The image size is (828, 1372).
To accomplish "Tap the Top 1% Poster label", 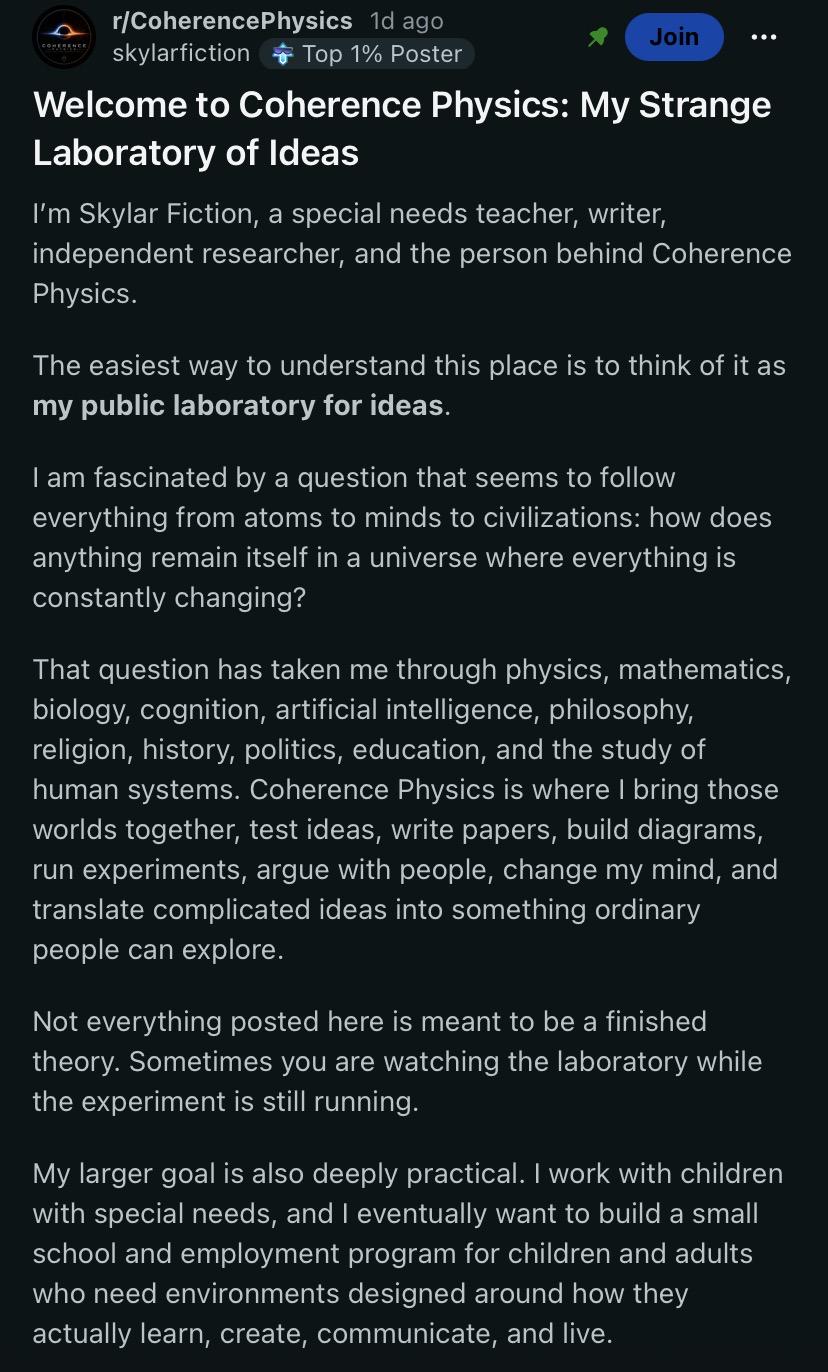I will 382,54.
